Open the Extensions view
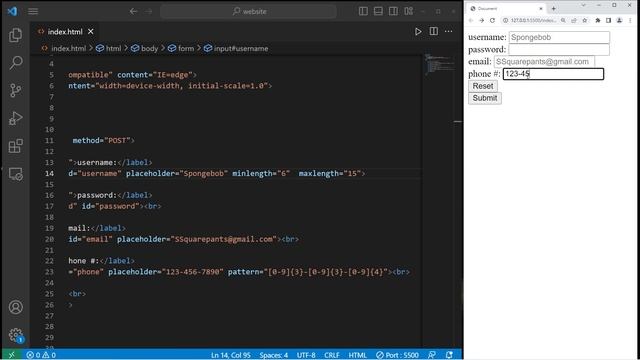The width and height of the screenshot is (640, 360). (x=16, y=146)
